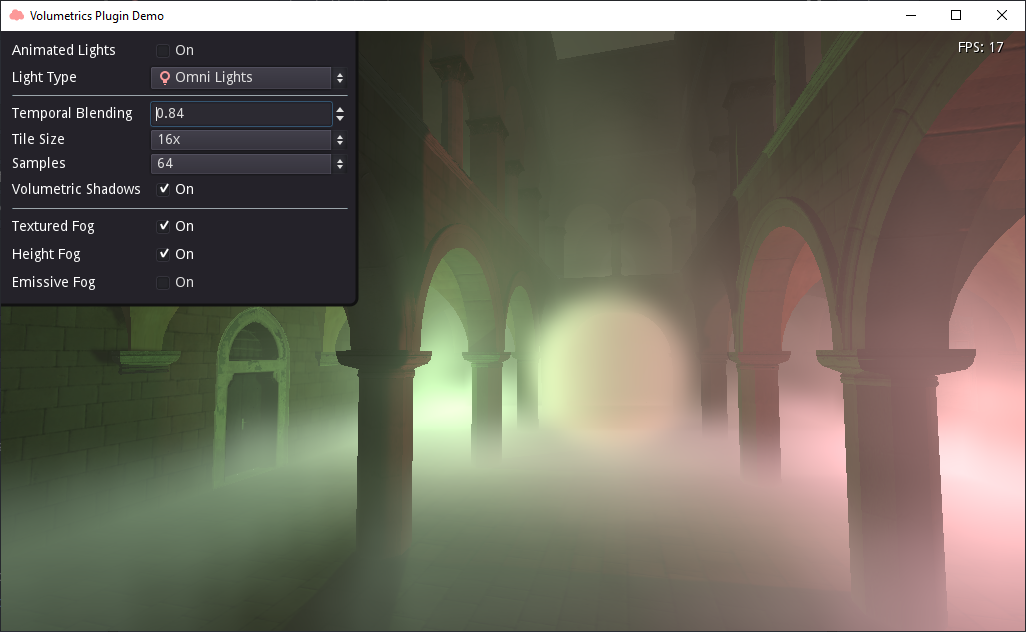
Task: Enable the Animated Lights checkbox
Action: click(x=163, y=50)
